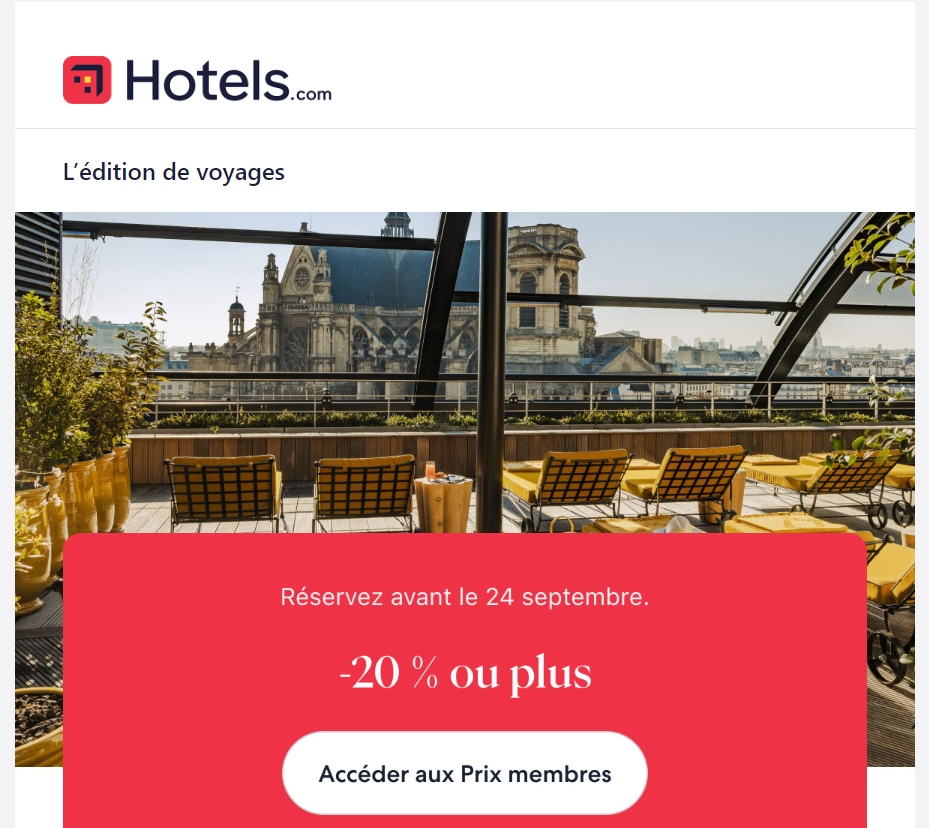Select the "L'édition de voyages" heading
The height and width of the screenshot is (828, 929).
pyautogui.click(x=174, y=172)
